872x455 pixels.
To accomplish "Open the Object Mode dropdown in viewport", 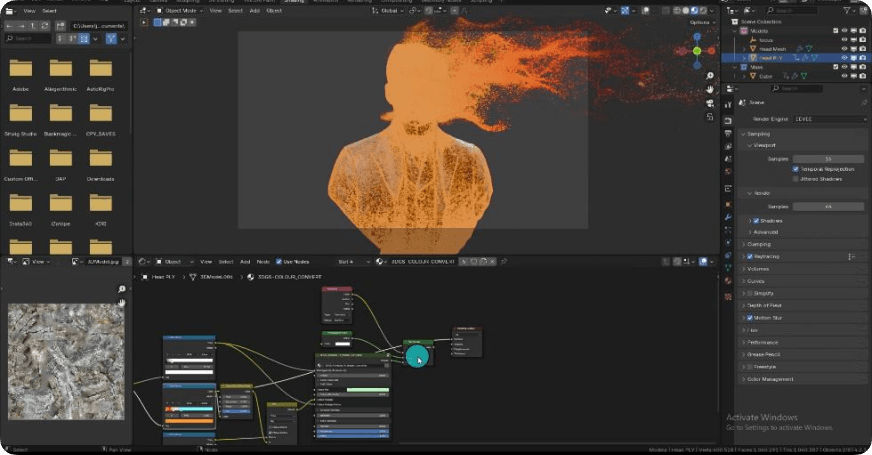I will click(178, 10).
